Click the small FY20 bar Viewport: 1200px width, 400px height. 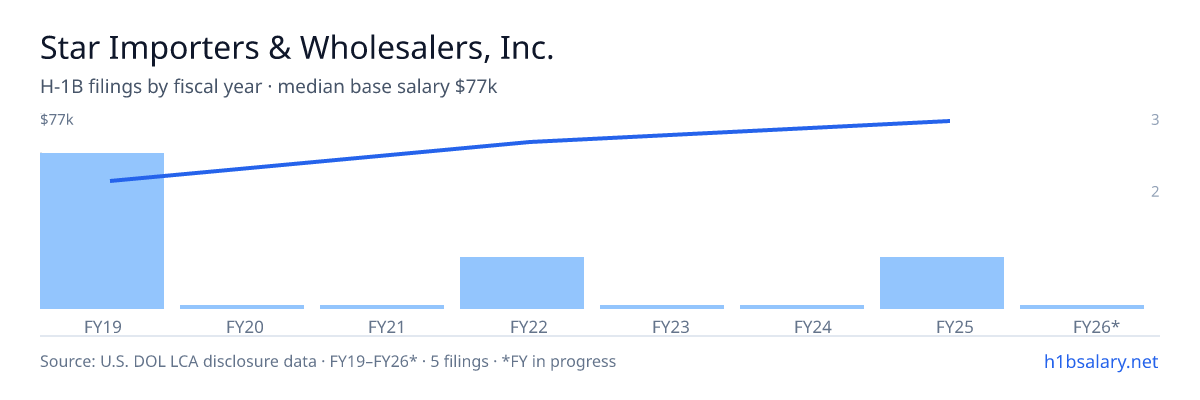pos(242,307)
